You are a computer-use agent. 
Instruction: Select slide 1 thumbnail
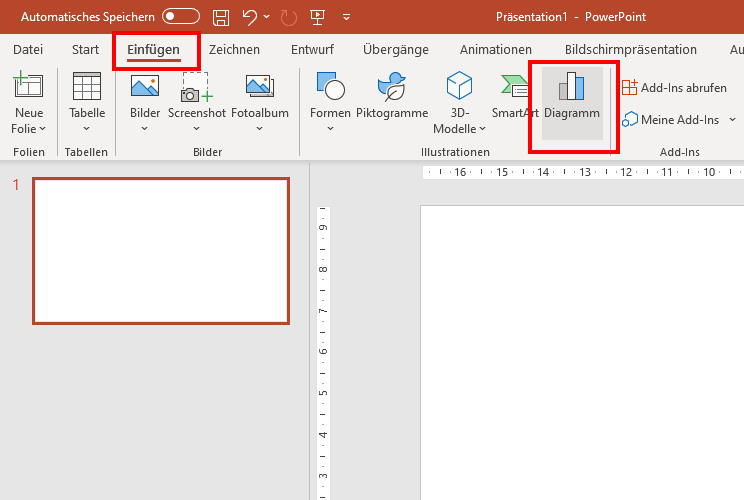pos(161,251)
